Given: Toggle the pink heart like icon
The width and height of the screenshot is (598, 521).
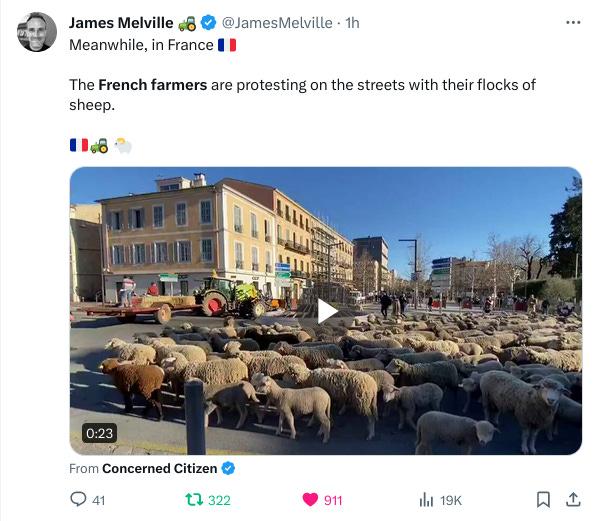Looking at the screenshot, I should [310, 500].
